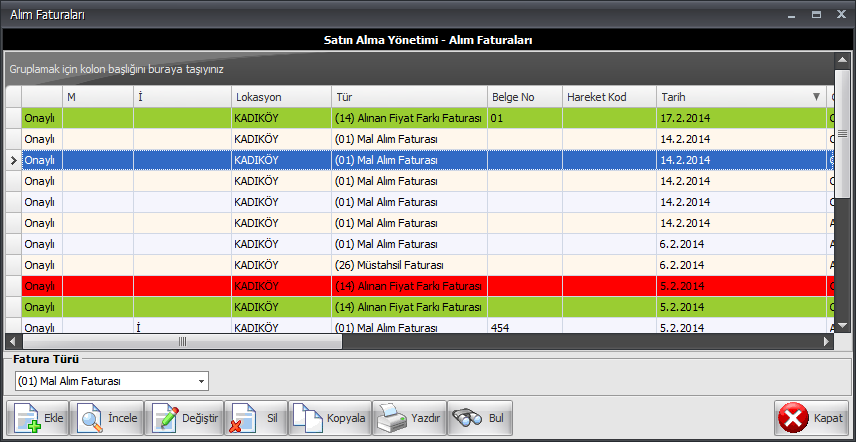The width and height of the screenshot is (856, 442).
Task: Select the 17.2.2014 date cell
Action: tap(741, 118)
